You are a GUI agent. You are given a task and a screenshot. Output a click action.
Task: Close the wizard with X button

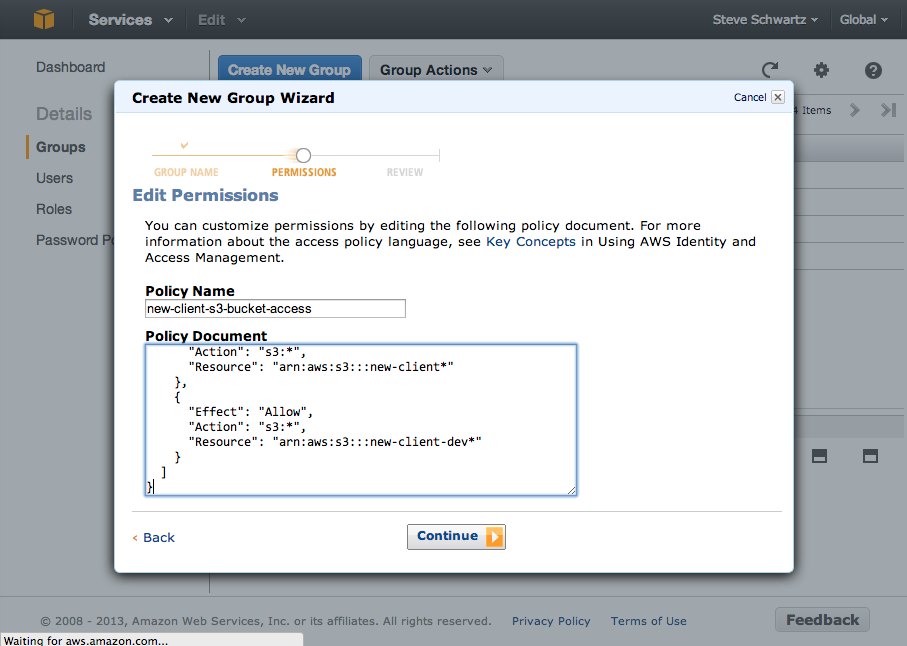click(778, 97)
